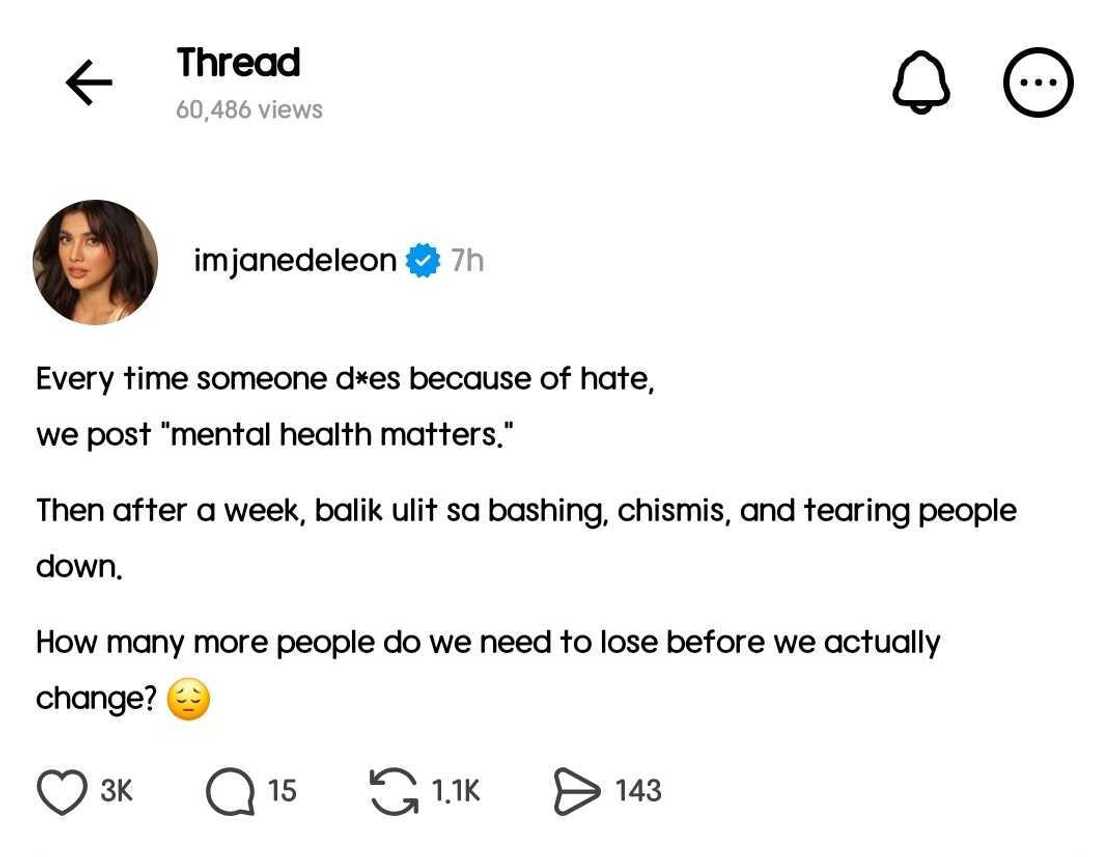Click the 60,486 views label
The image size is (1120, 857).
(x=249, y=109)
